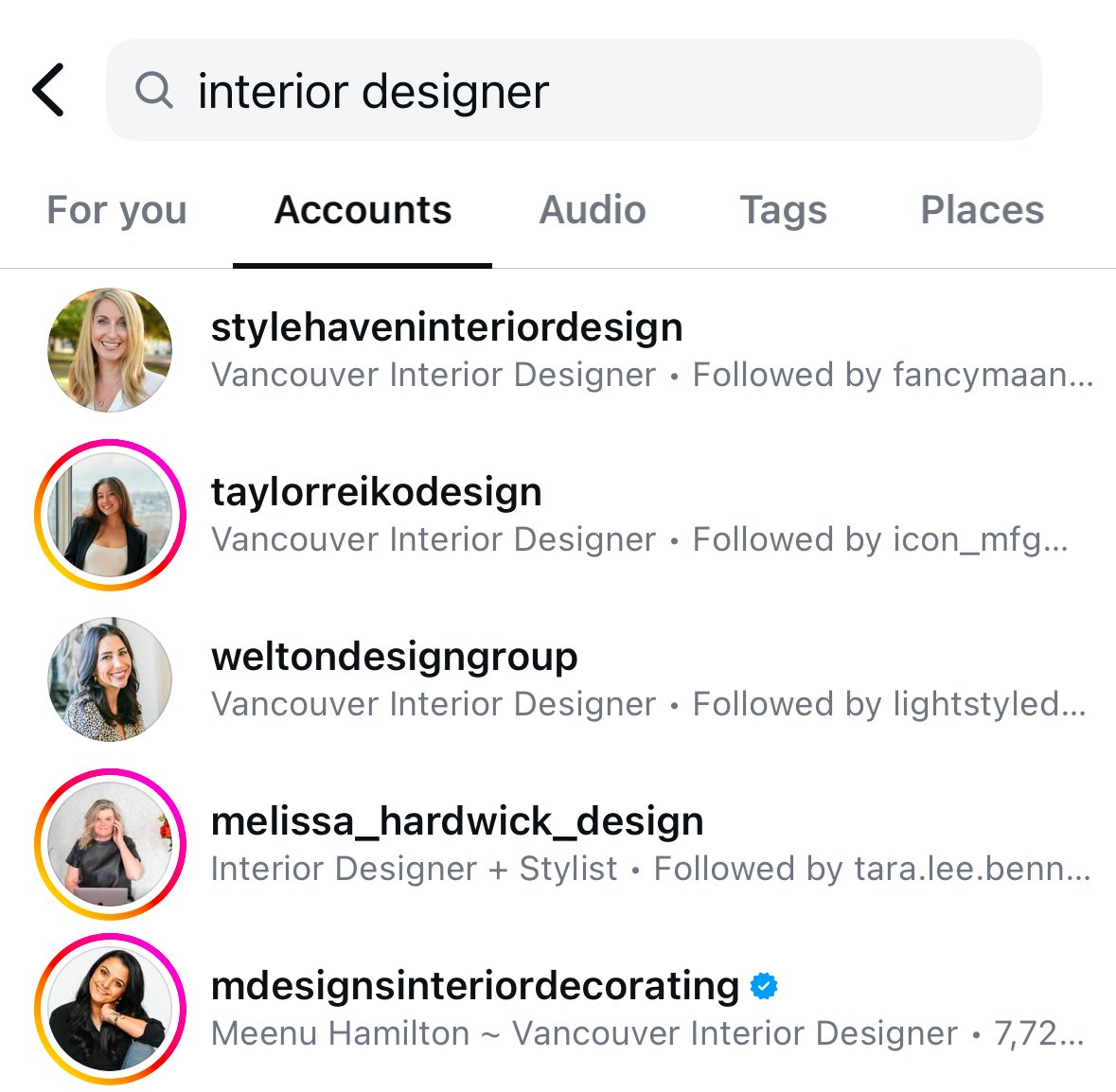Image resolution: width=1116 pixels, height=1092 pixels.
Task: Open mdesignsinteriordecorating's profile picture
Action: (109, 1008)
